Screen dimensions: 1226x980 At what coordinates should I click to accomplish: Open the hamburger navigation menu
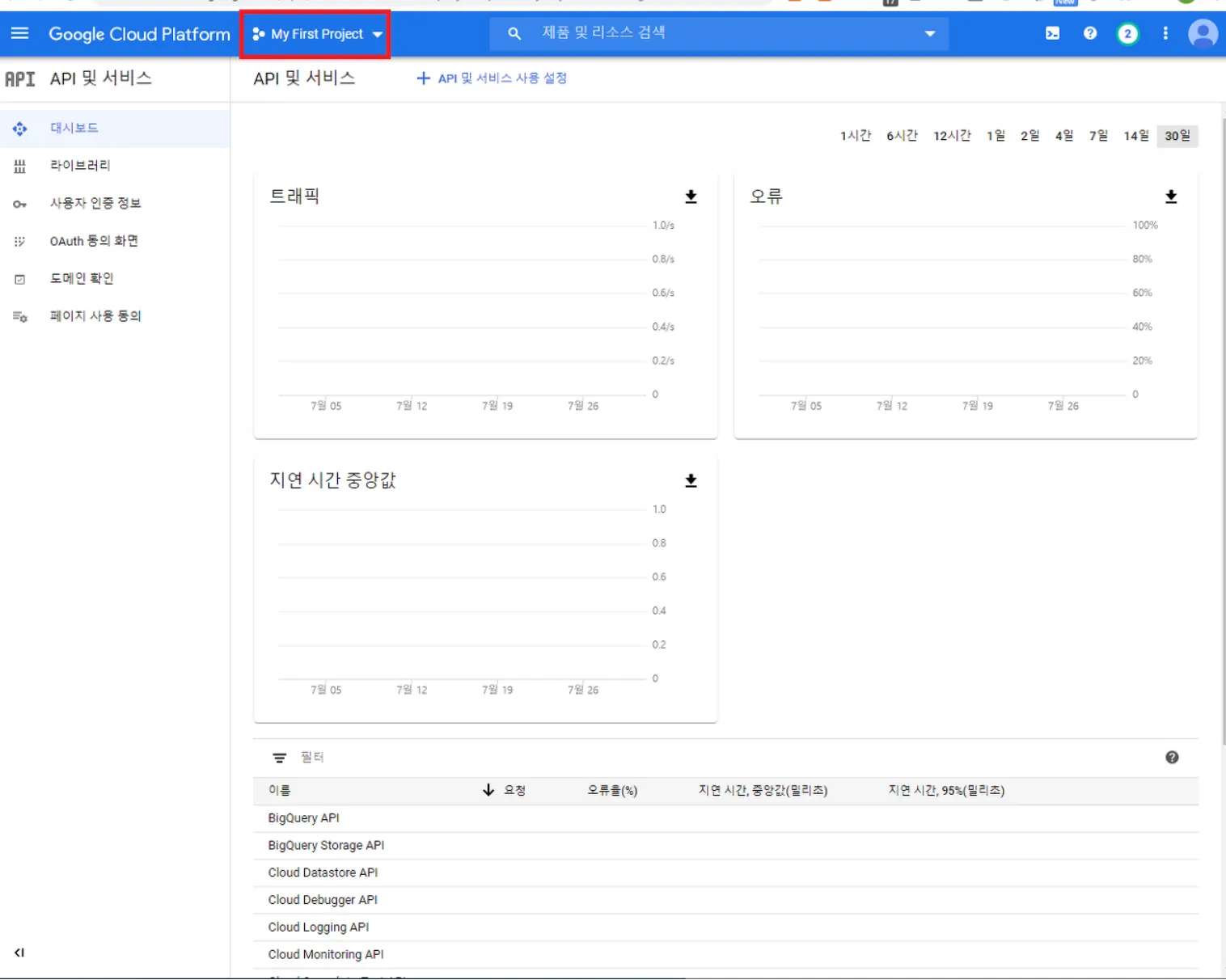(19, 33)
